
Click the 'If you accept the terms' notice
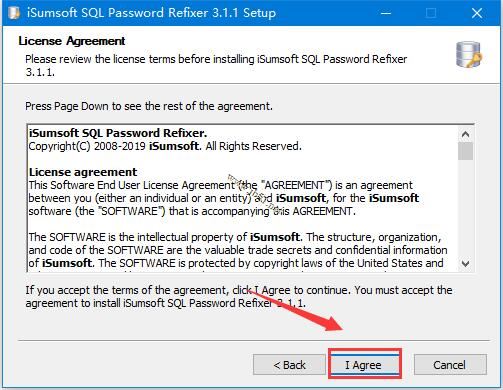pyautogui.click(x=239, y=296)
